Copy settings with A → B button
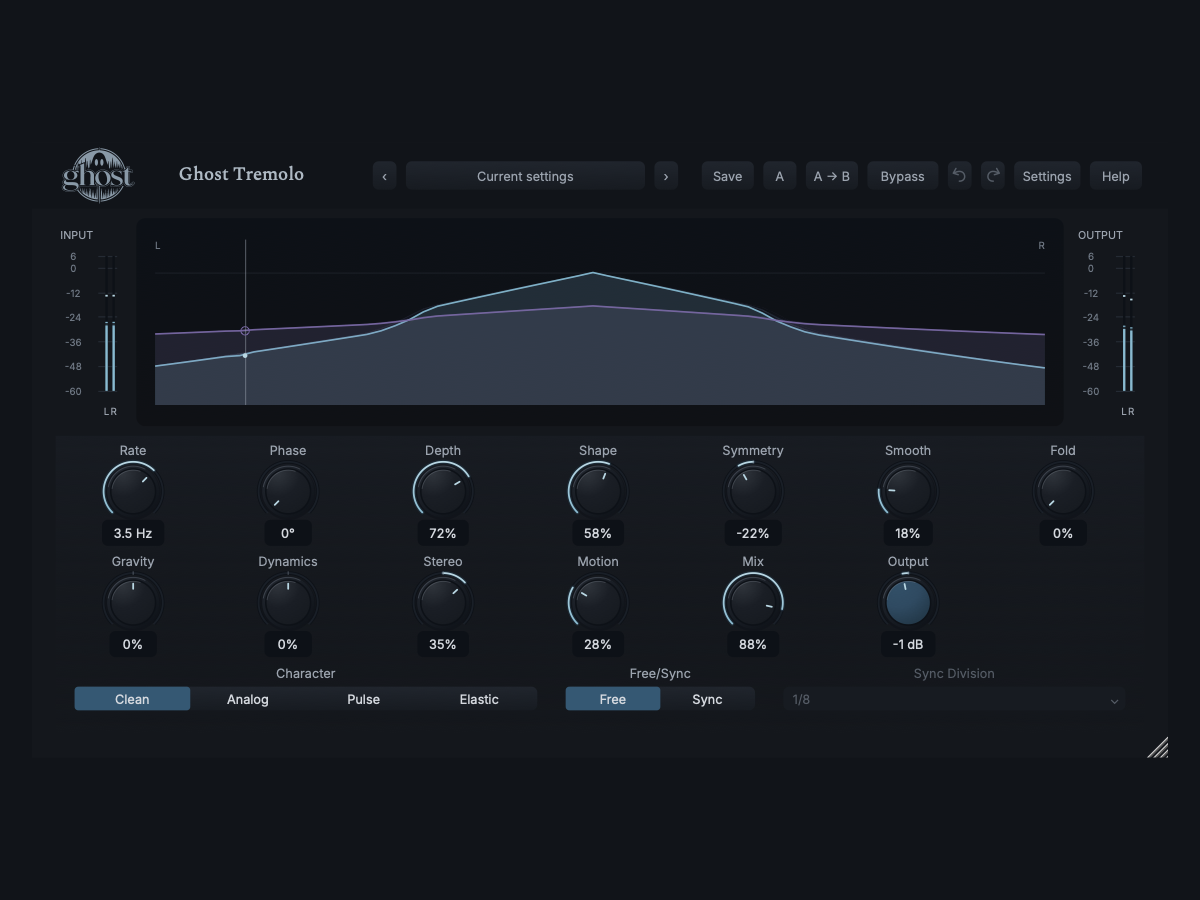This screenshot has height=900, width=1200. [832, 176]
